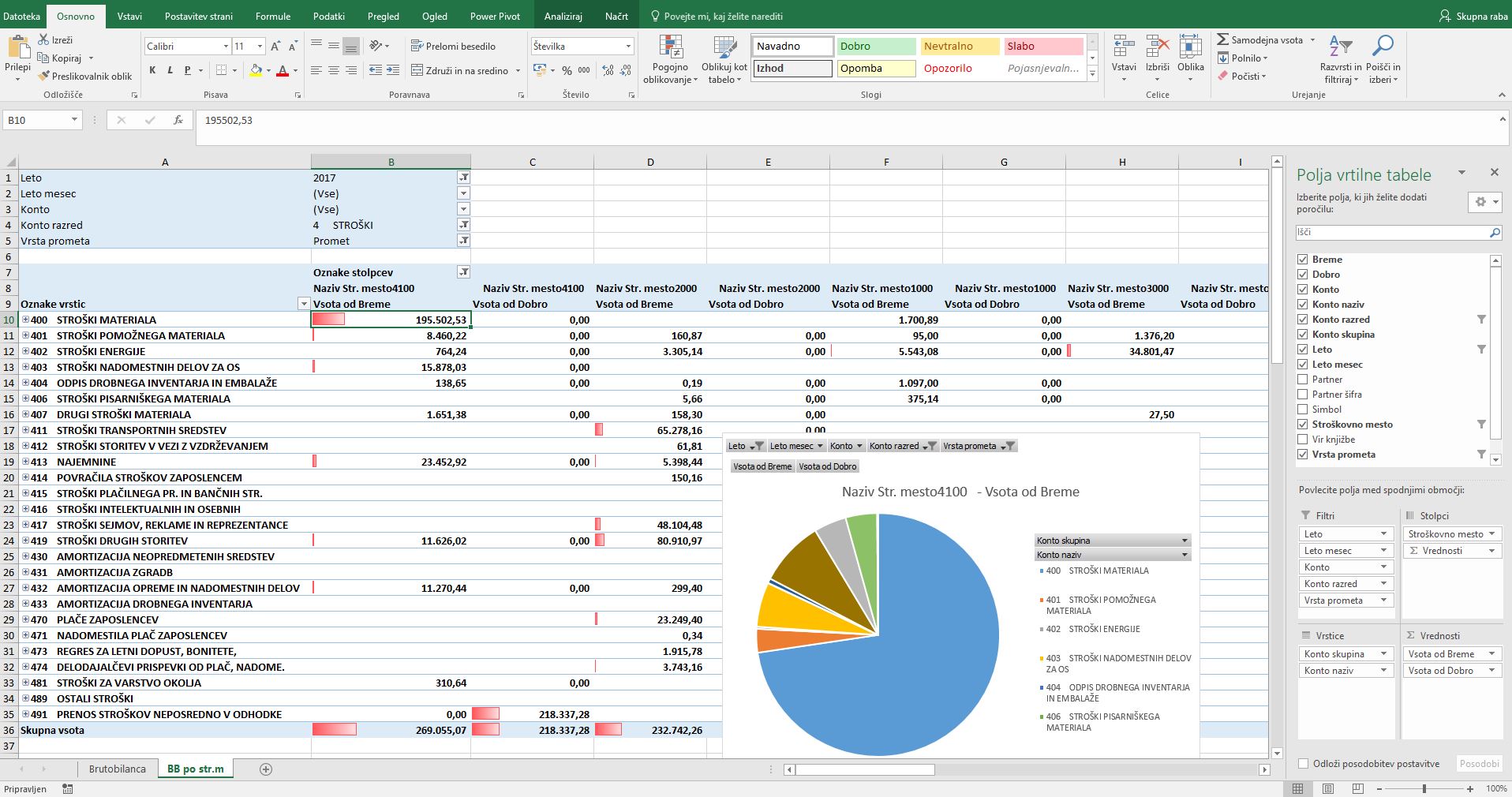Click the center align text icon
This screenshot has height=797, width=1512.
[334, 70]
